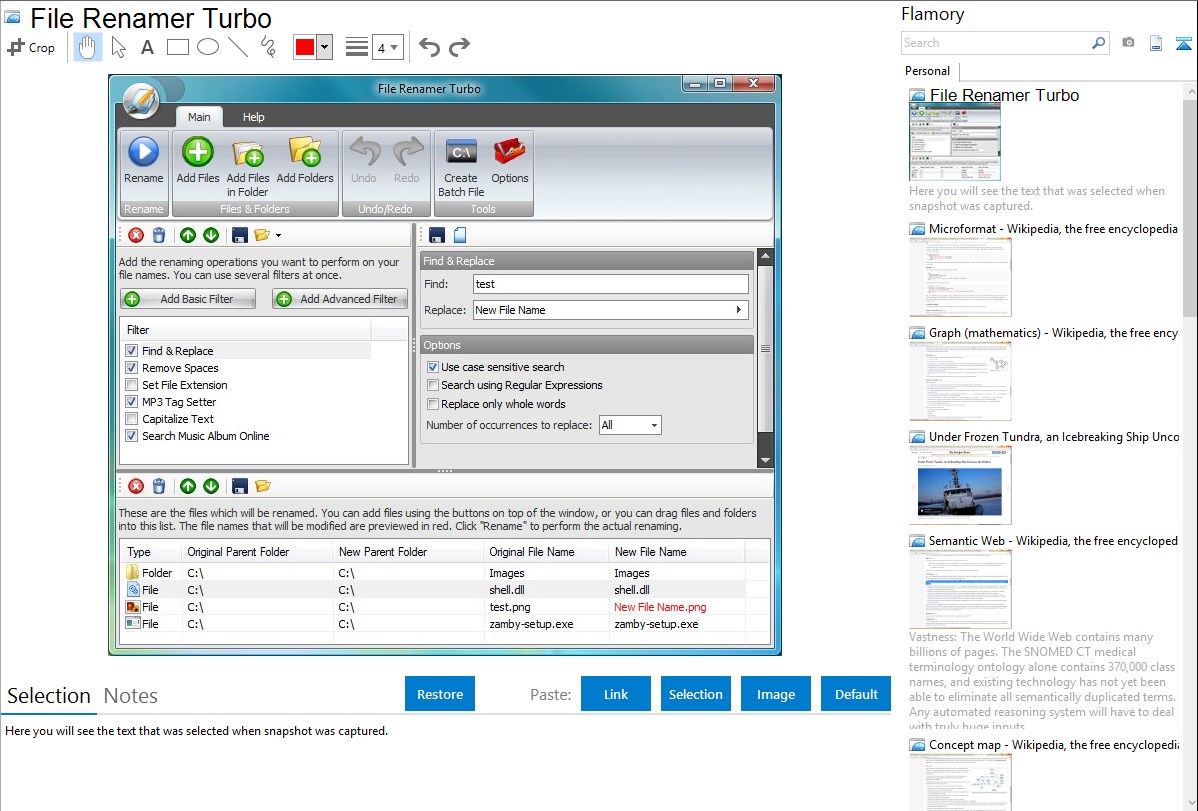Redo the last annotation

pyautogui.click(x=459, y=47)
